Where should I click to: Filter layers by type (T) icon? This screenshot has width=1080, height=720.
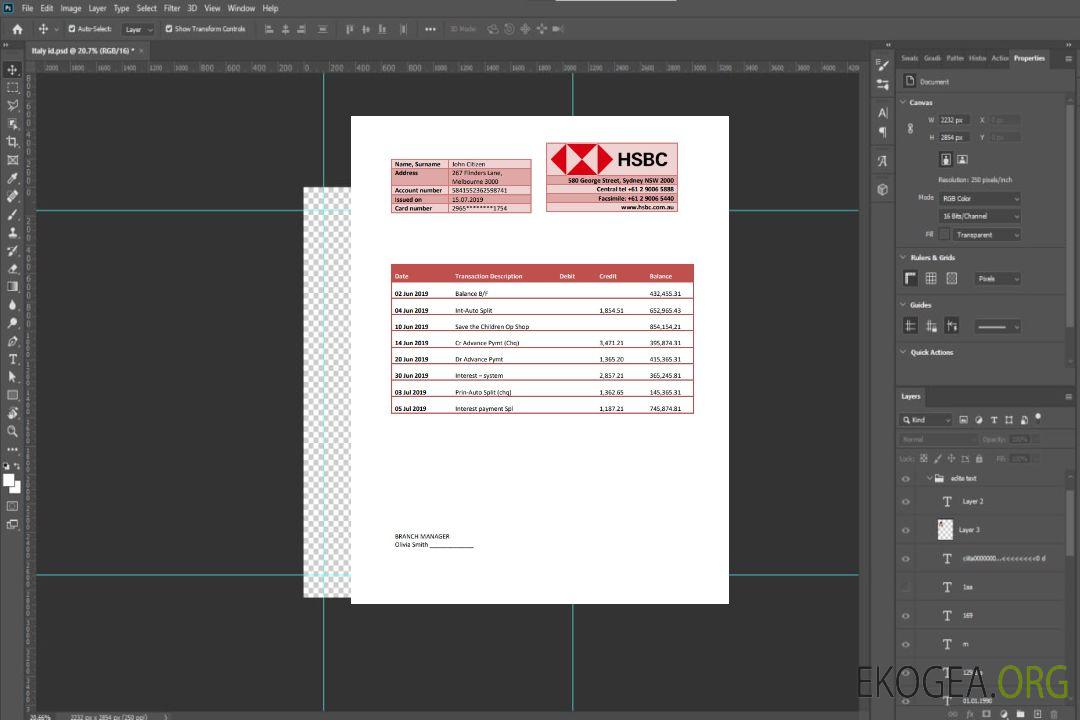[994, 420]
